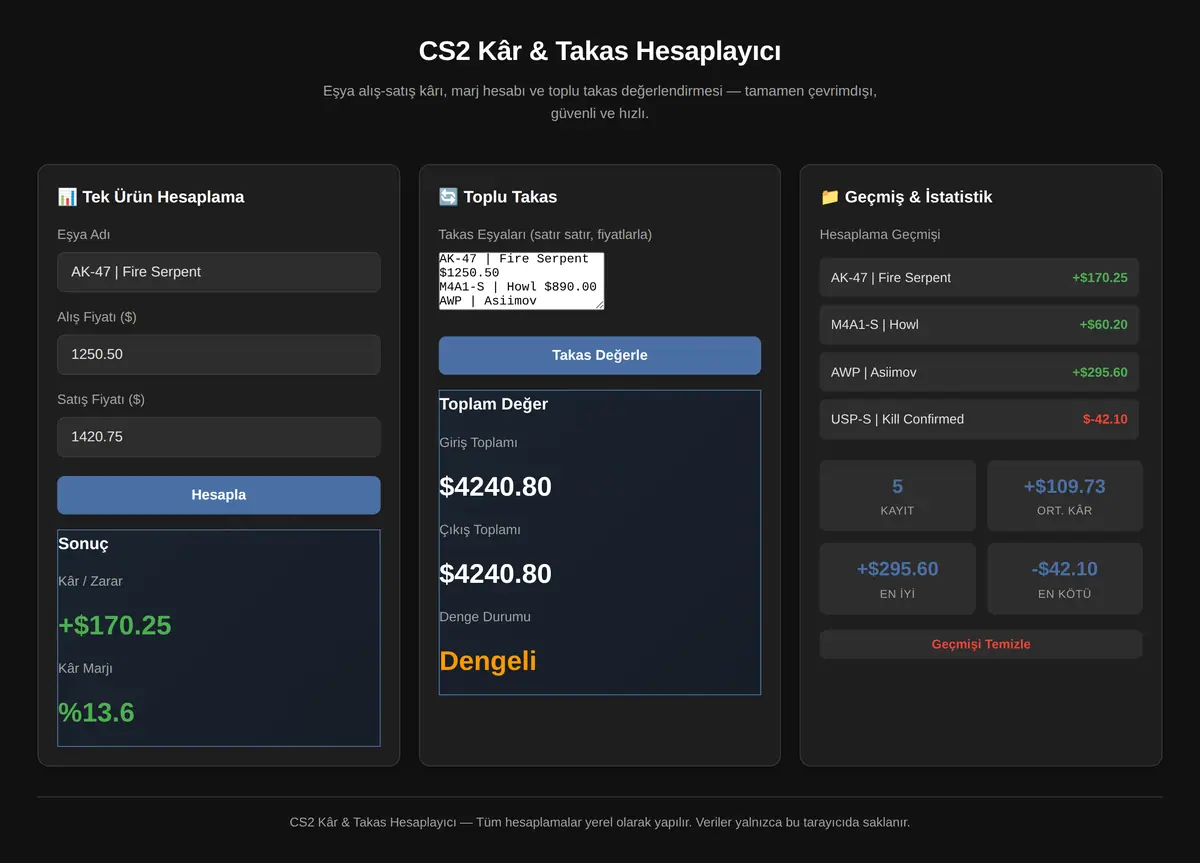Viewport: 1200px width, 863px height.
Task: Click the %13.6 profit margin value
Action: (96, 713)
